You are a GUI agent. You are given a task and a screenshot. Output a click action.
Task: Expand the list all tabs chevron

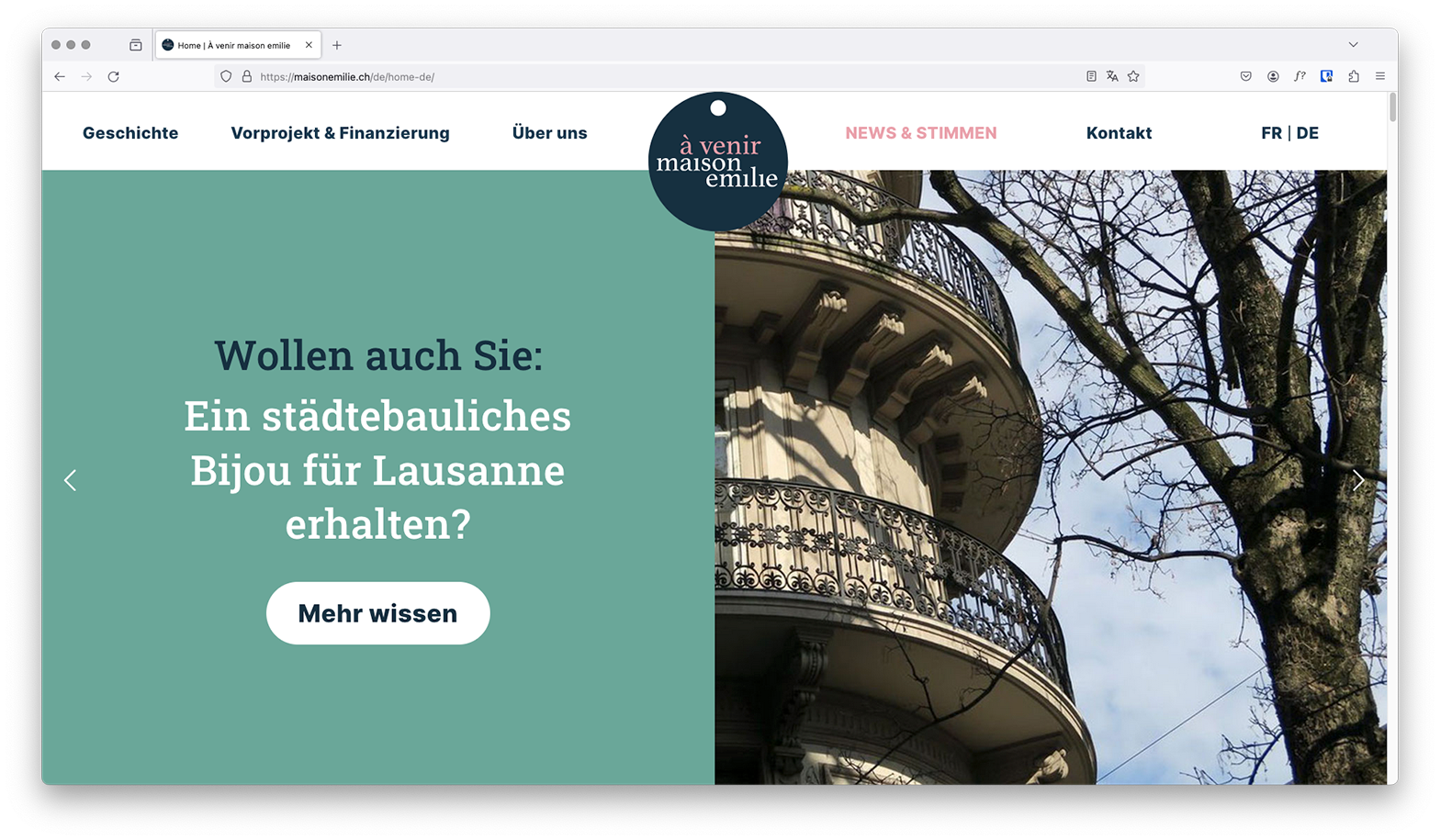click(1353, 45)
